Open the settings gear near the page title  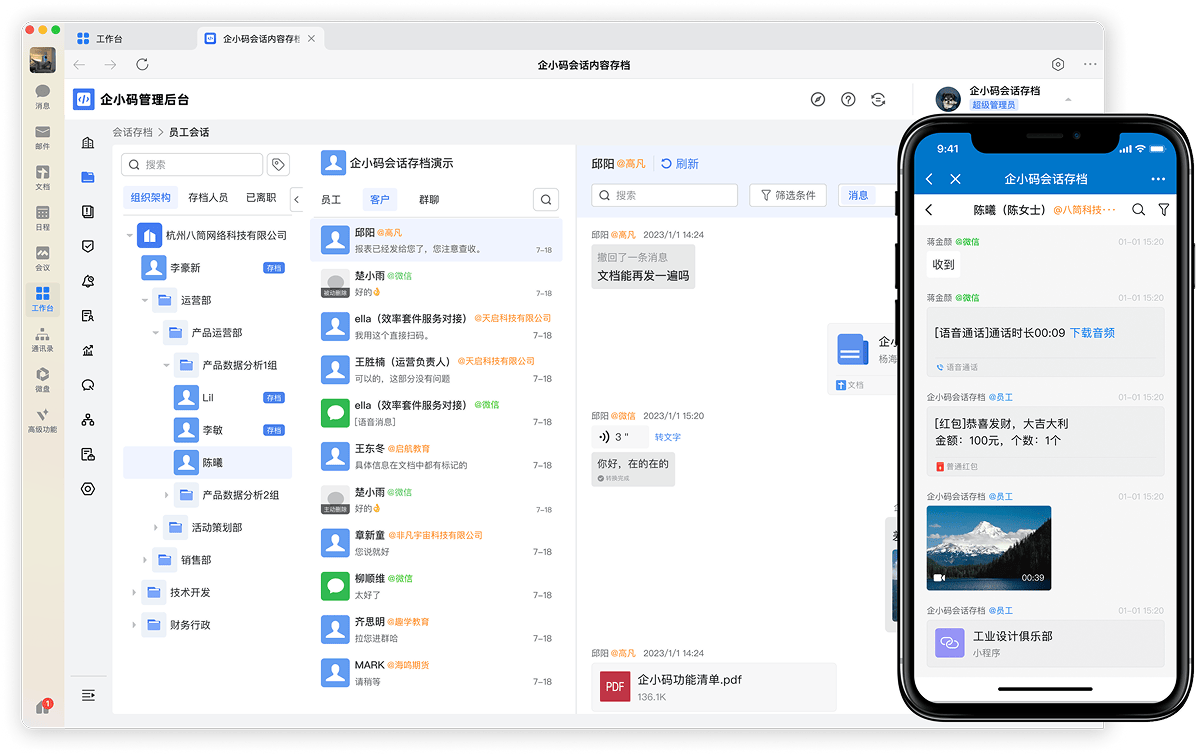(x=1056, y=63)
